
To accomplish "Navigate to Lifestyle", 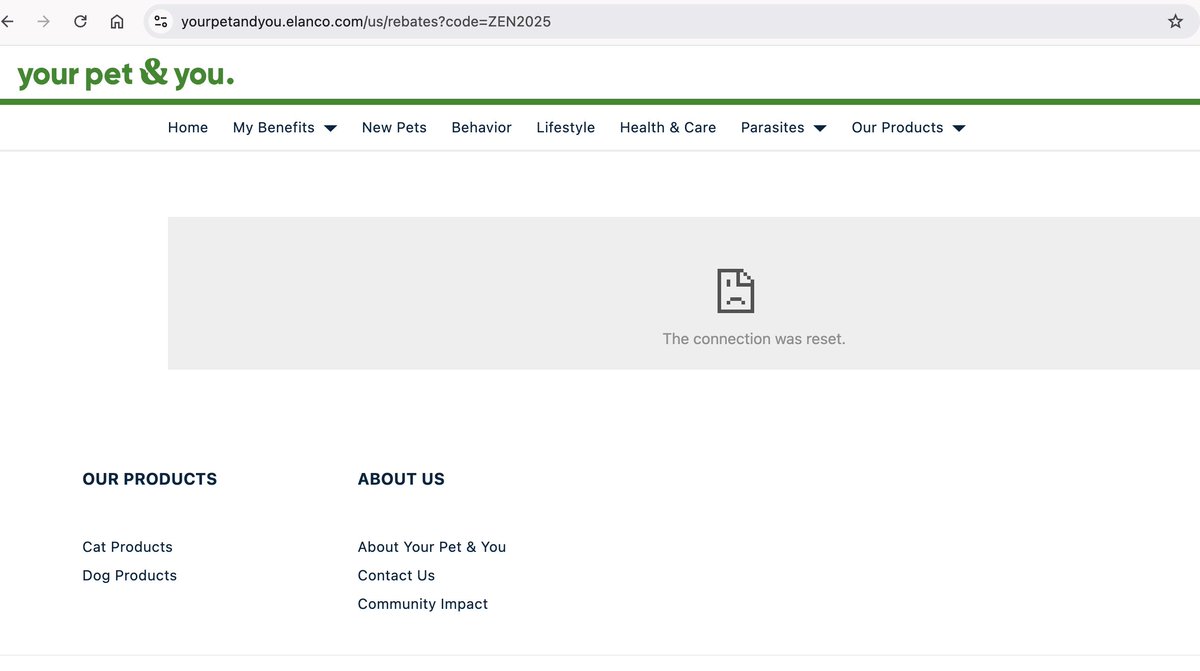I will (x=565, y=127).
